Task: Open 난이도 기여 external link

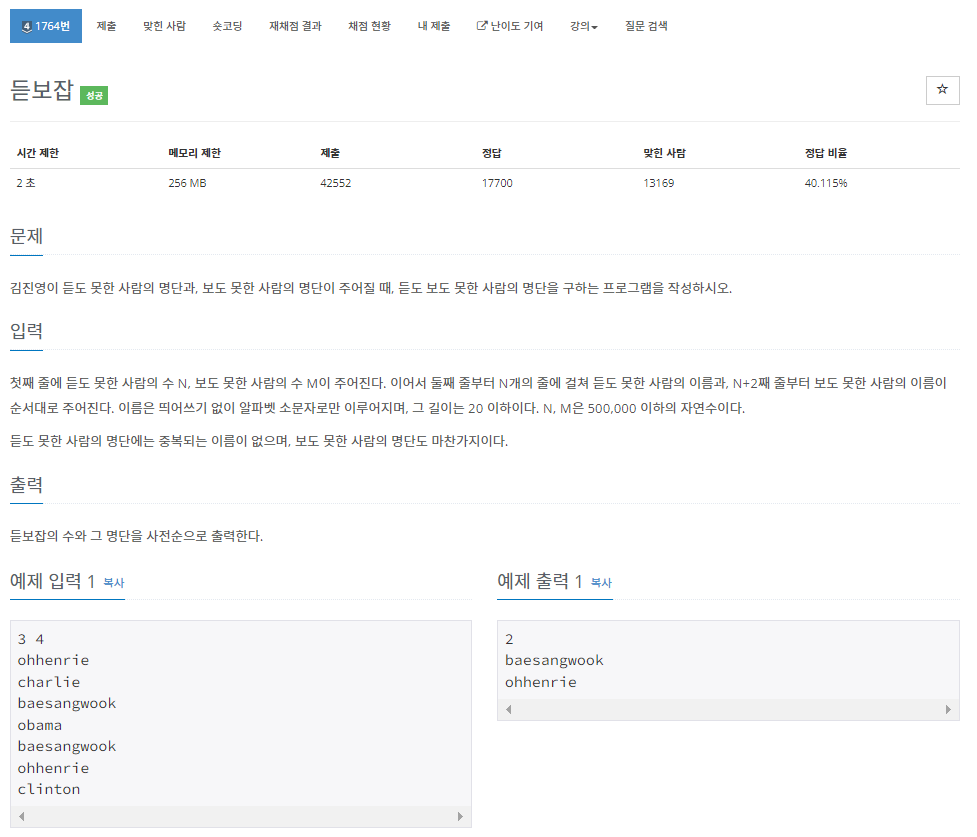Action: coord(510,26)
